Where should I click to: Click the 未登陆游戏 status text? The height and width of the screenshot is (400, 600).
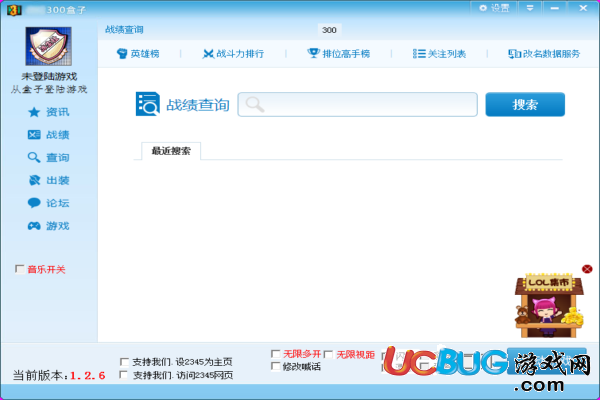click(49, 76)
